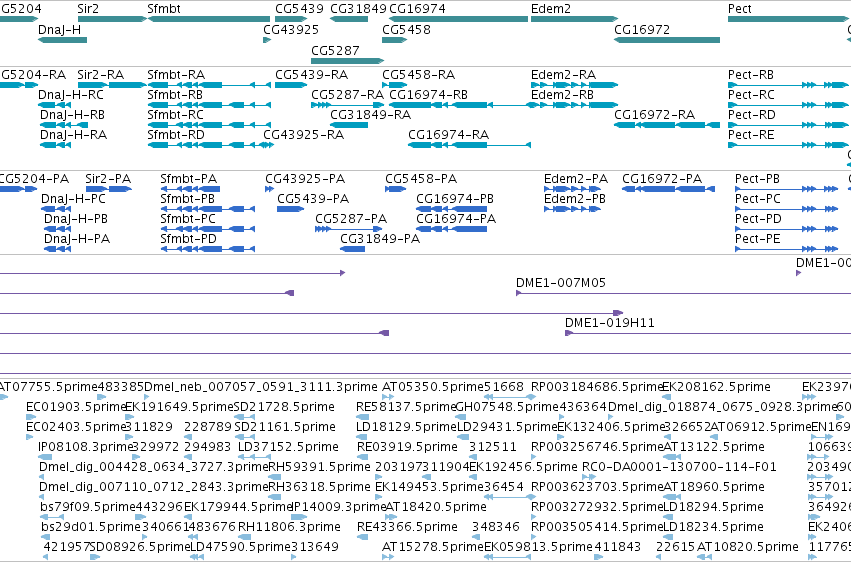Click the CG43925-PA protein label

point(305,178)
